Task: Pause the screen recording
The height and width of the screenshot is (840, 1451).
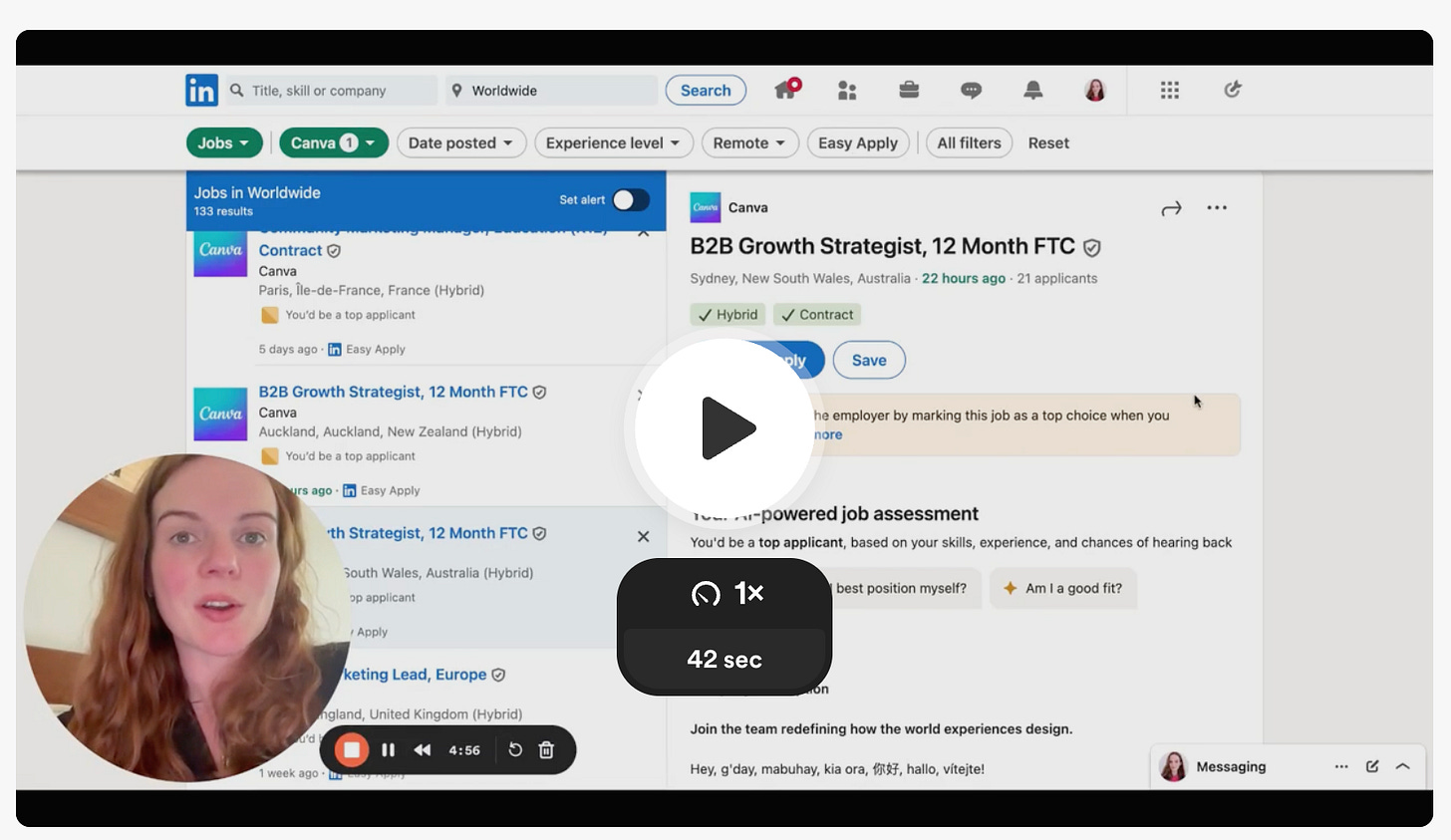Action: [x=389, y=750]
